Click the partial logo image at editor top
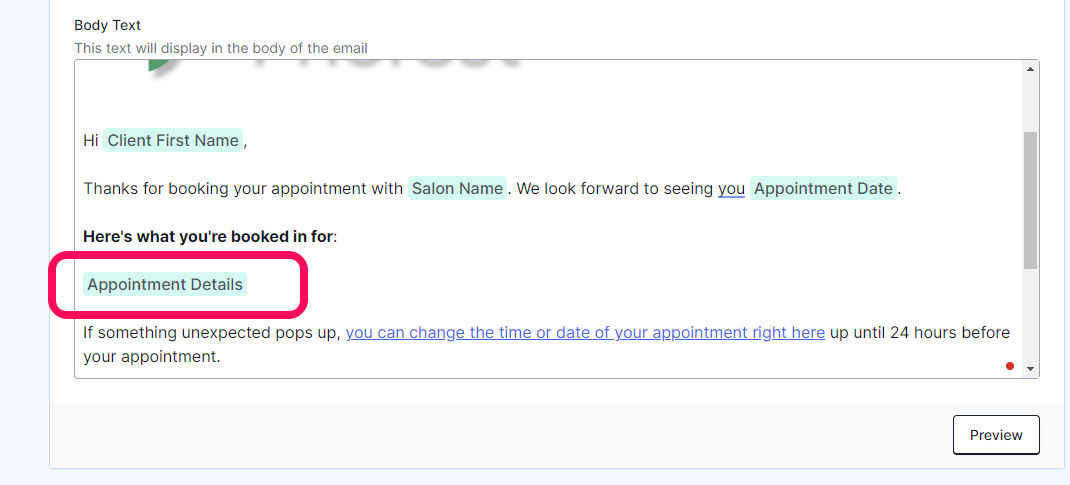 pos(334,68)
